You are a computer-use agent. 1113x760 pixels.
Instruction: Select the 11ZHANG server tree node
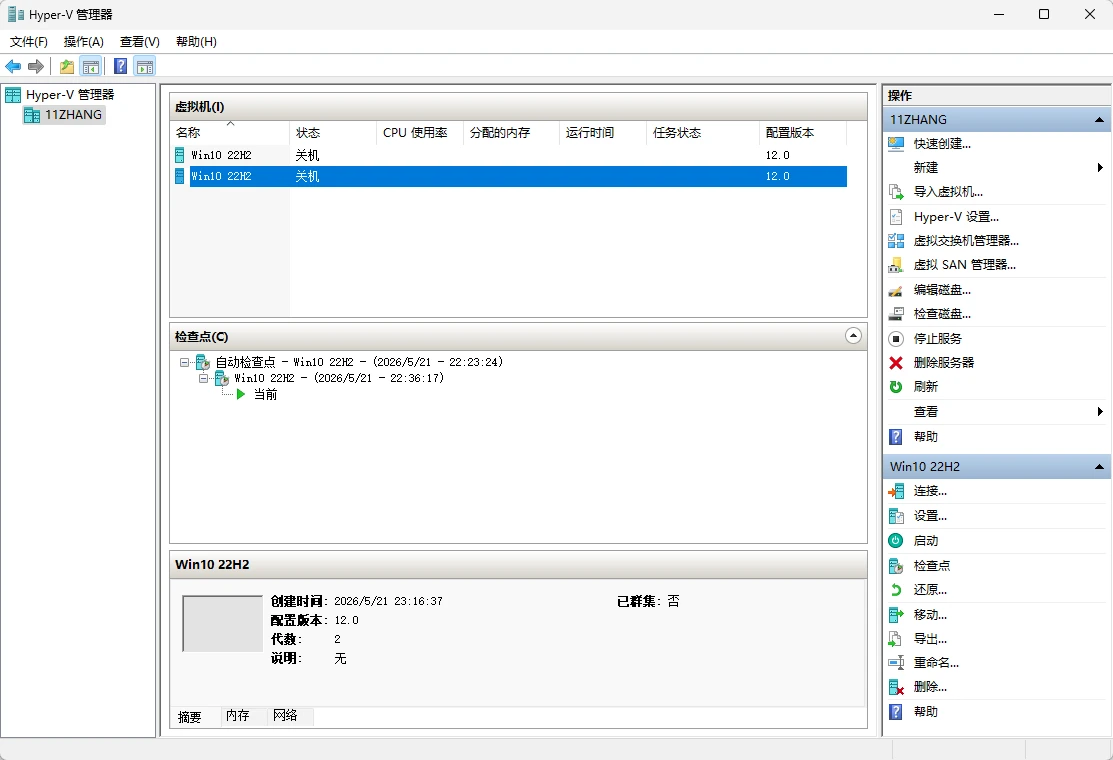(73, 115)
